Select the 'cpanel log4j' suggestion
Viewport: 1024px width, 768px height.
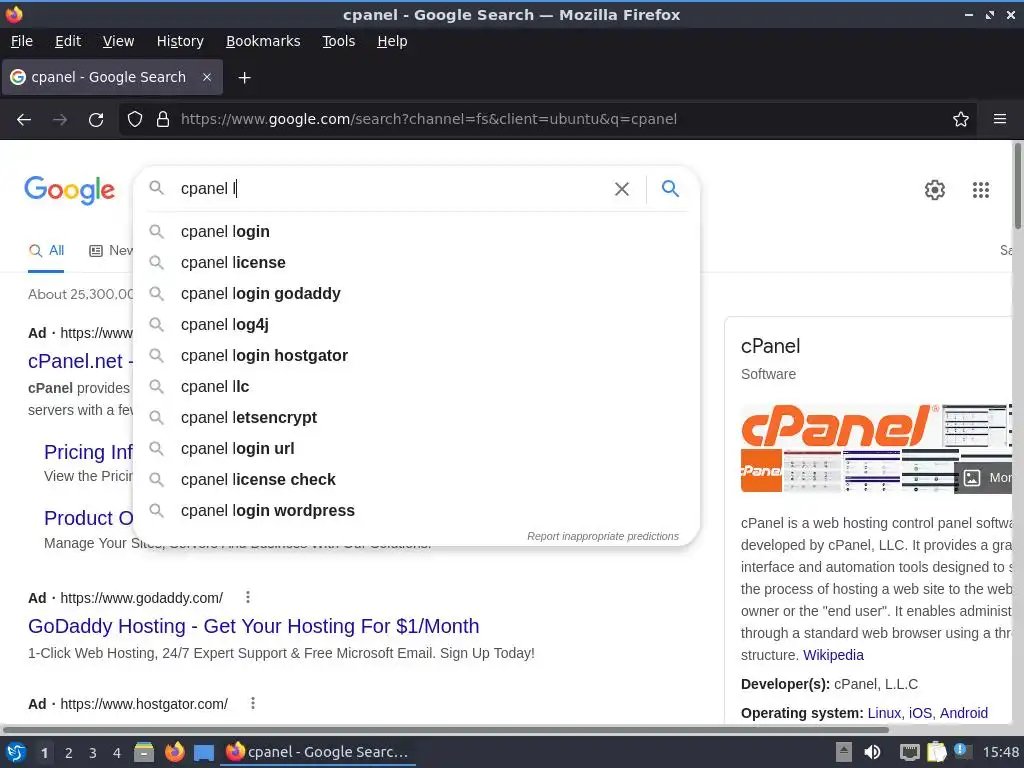pos(416,325)
